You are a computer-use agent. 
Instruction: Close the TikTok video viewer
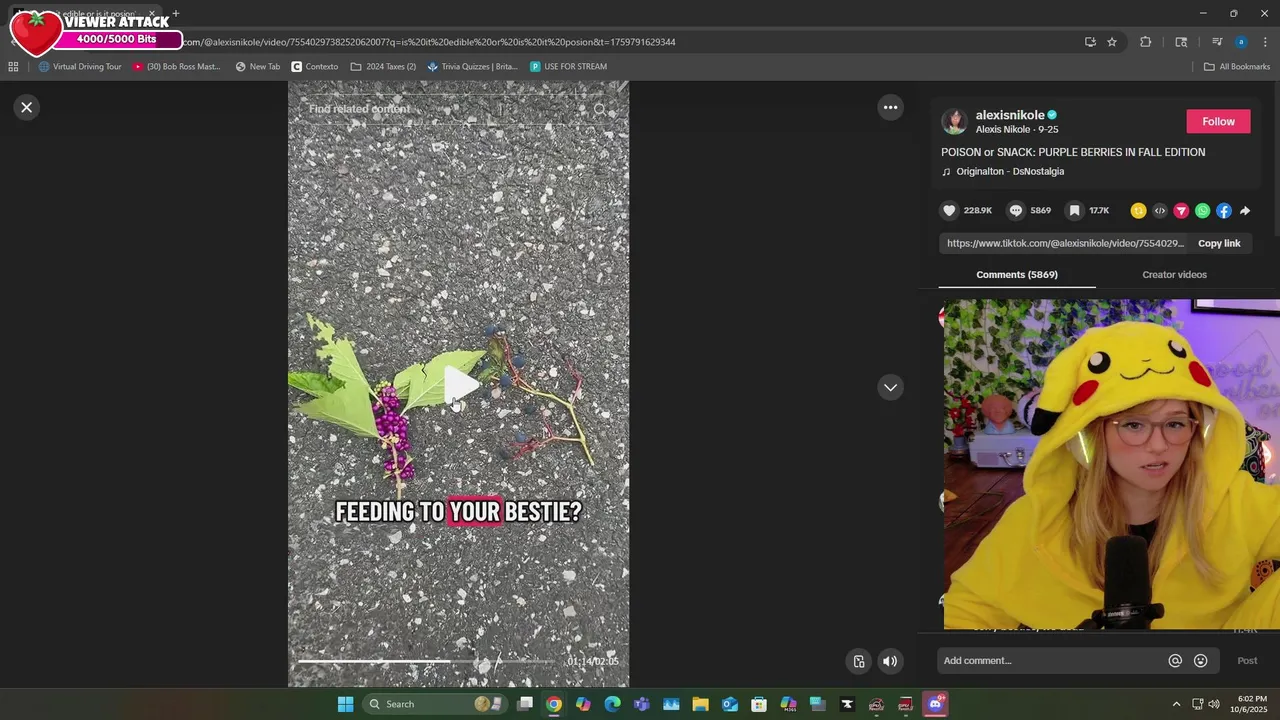[27, 107]
